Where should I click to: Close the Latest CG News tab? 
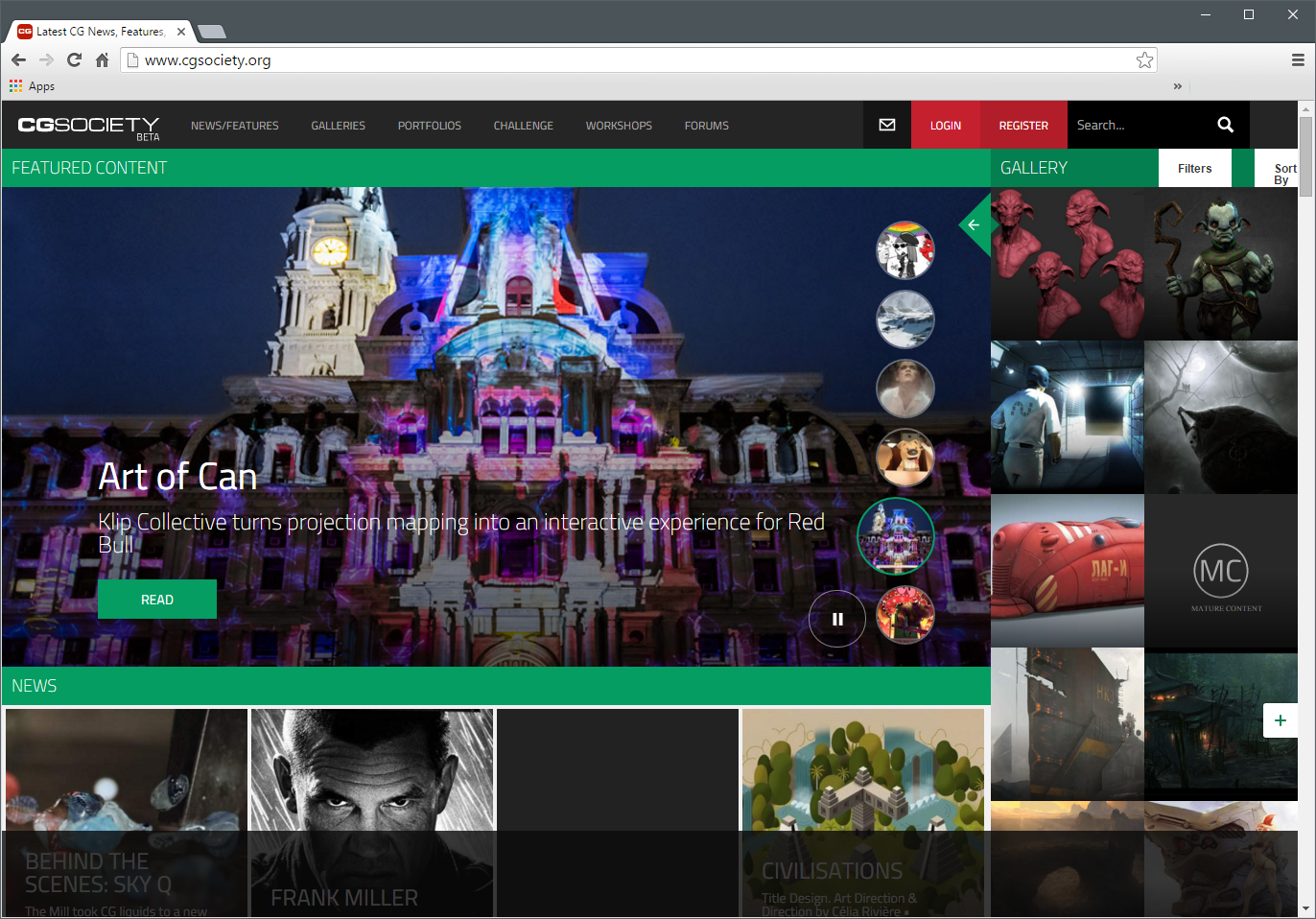tap(181, 32)
